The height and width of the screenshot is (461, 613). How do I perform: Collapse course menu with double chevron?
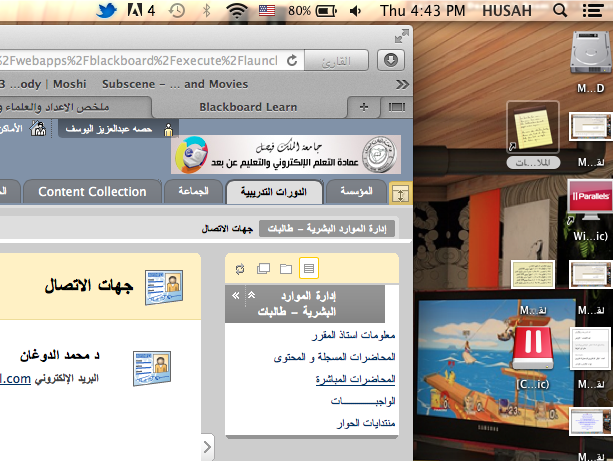235,296
